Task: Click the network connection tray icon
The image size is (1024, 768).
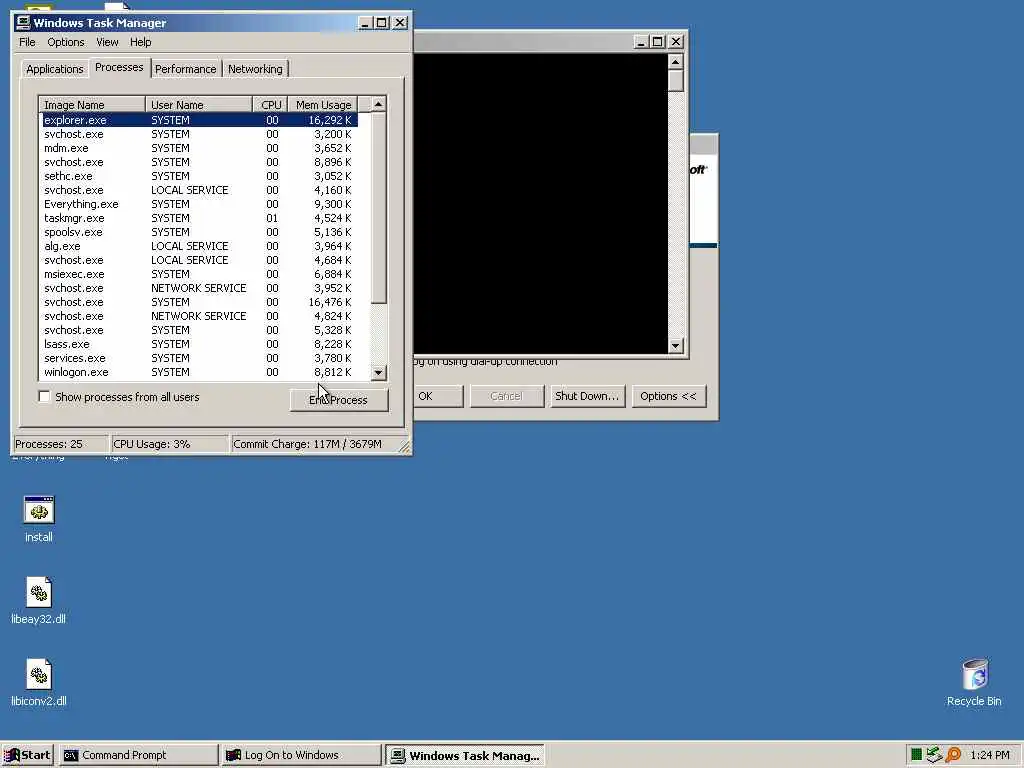Action: point(934,755)
